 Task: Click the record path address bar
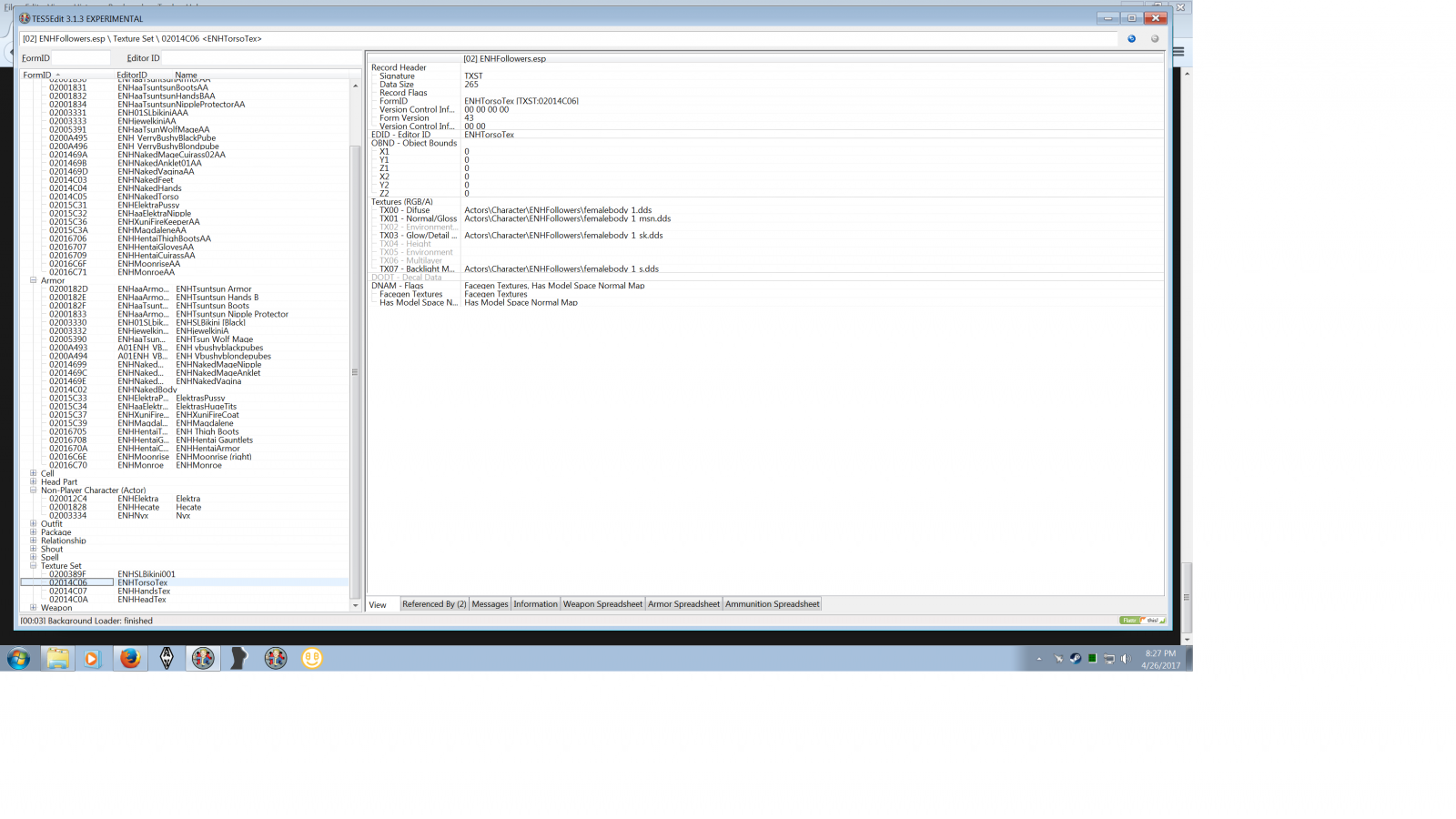569,39
